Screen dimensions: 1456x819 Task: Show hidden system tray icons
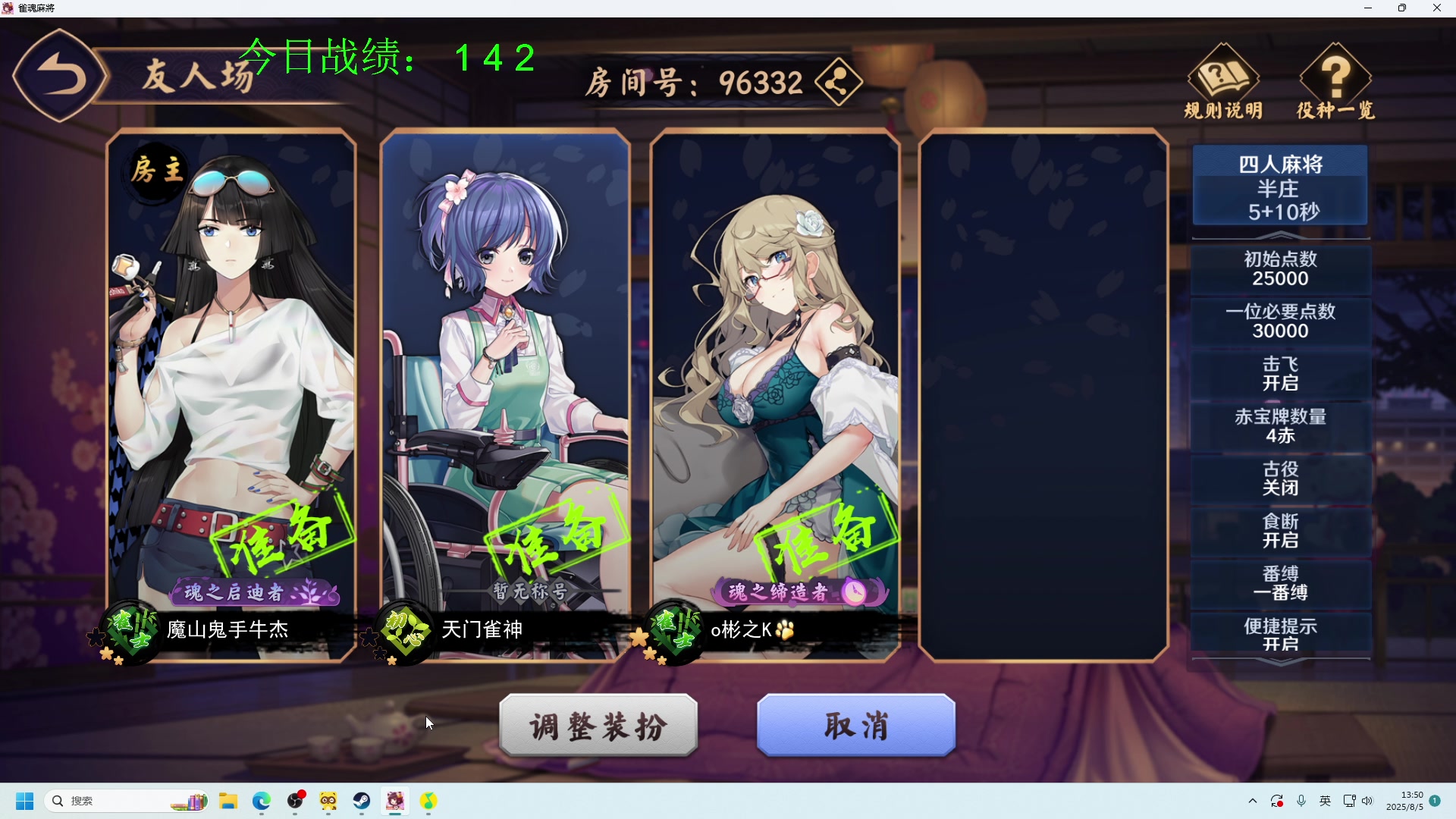[x=1253, y=801]
